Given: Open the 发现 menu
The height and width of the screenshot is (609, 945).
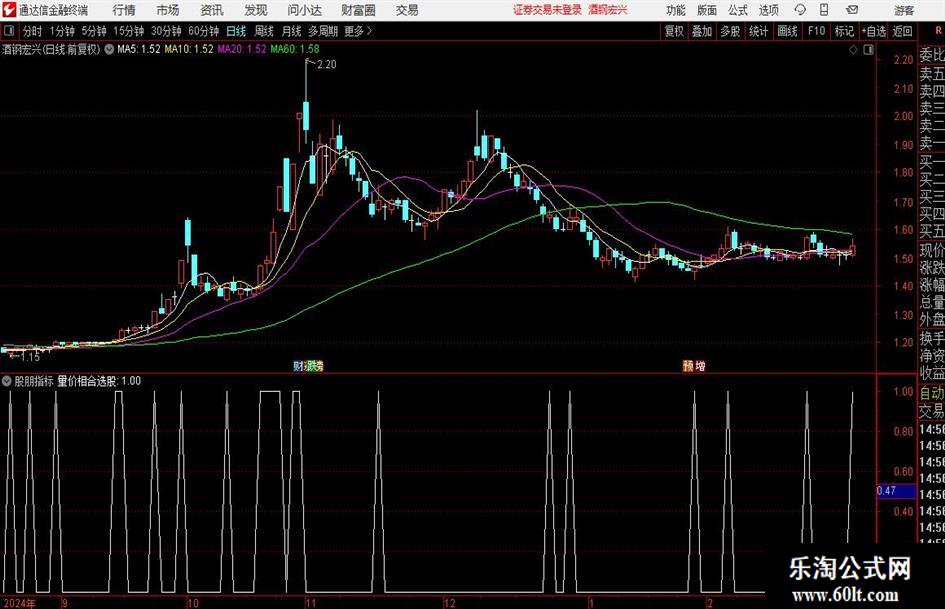Looking at the screenshot, I should tap(256, 10).
